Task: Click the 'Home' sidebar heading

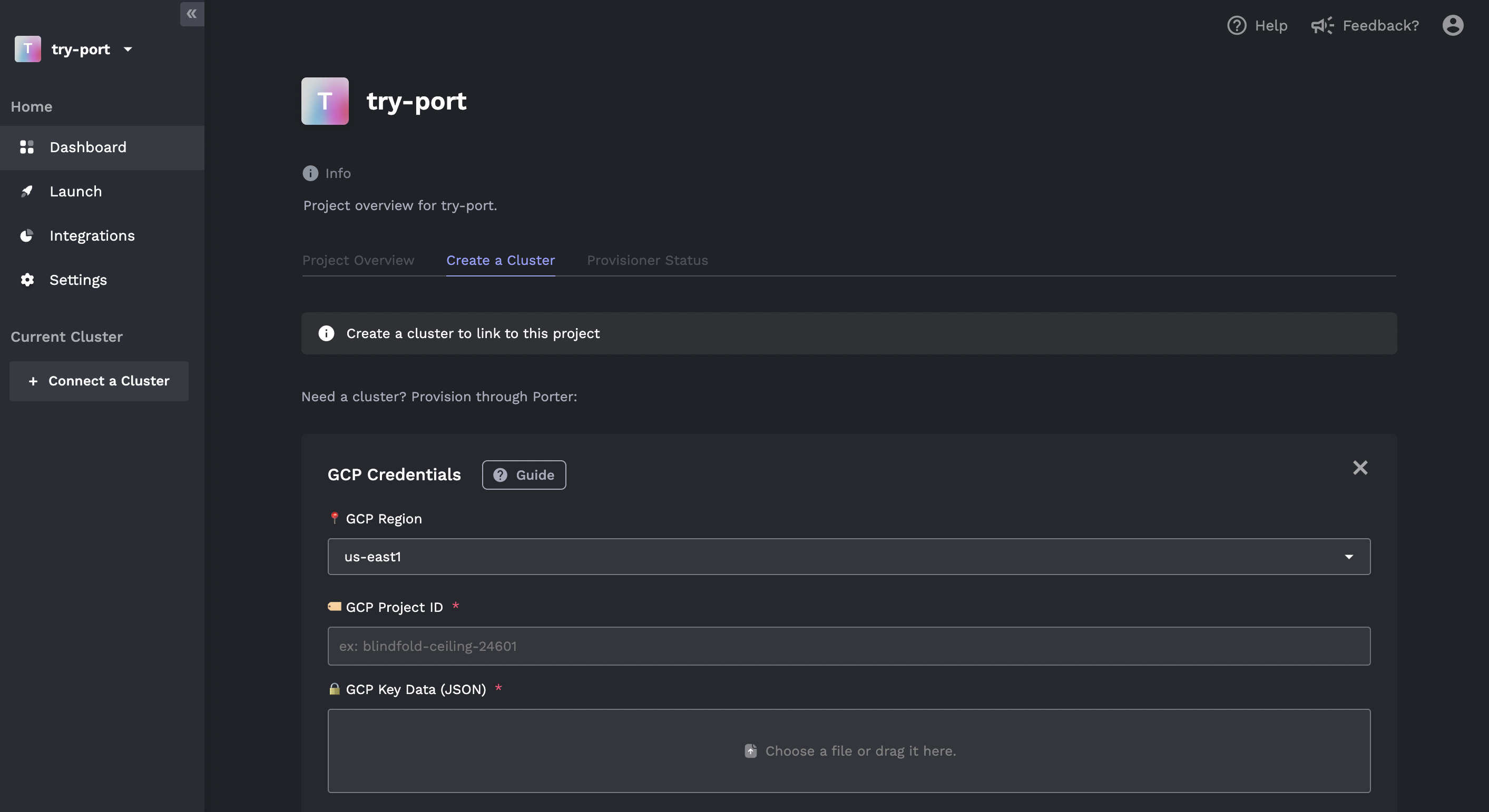Action: 31,107
